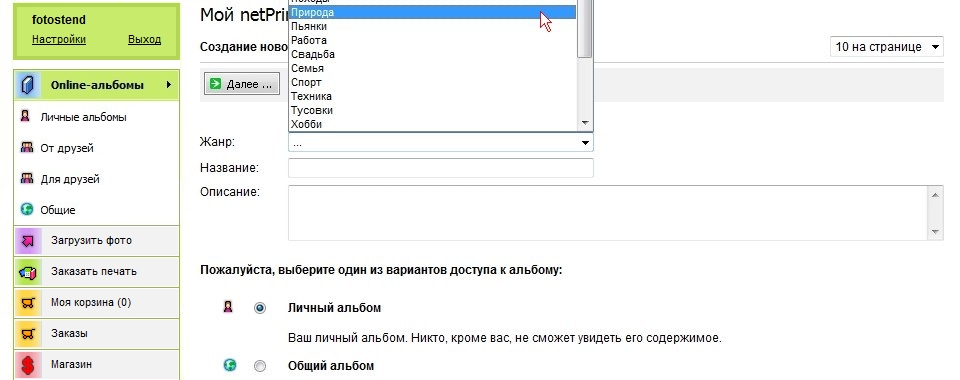Click Описание field scroll down arrow

(936, 232)
